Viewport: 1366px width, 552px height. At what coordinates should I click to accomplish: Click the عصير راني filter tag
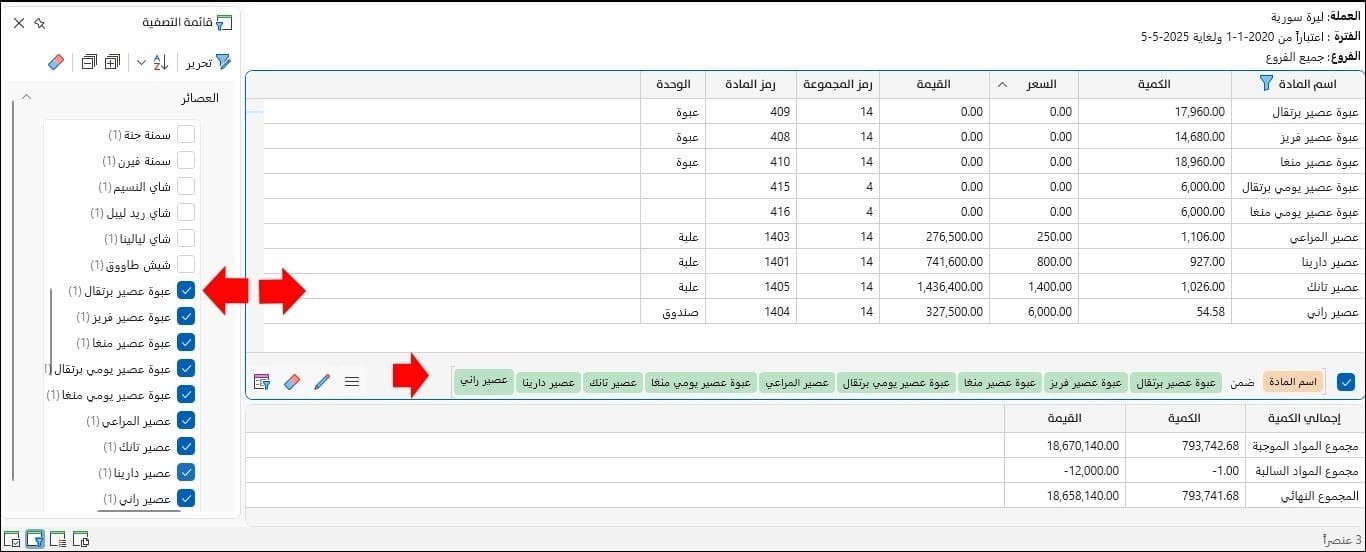(483, 382)
